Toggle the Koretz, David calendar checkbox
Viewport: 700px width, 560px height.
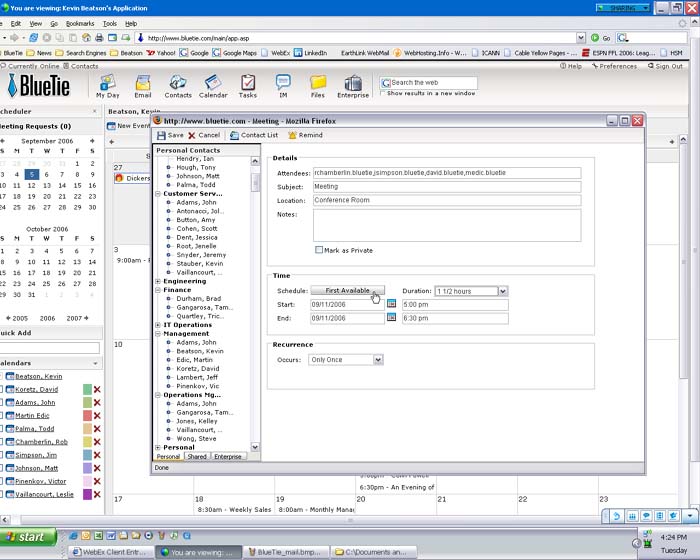pyautogui.click(x=1, y=389)
